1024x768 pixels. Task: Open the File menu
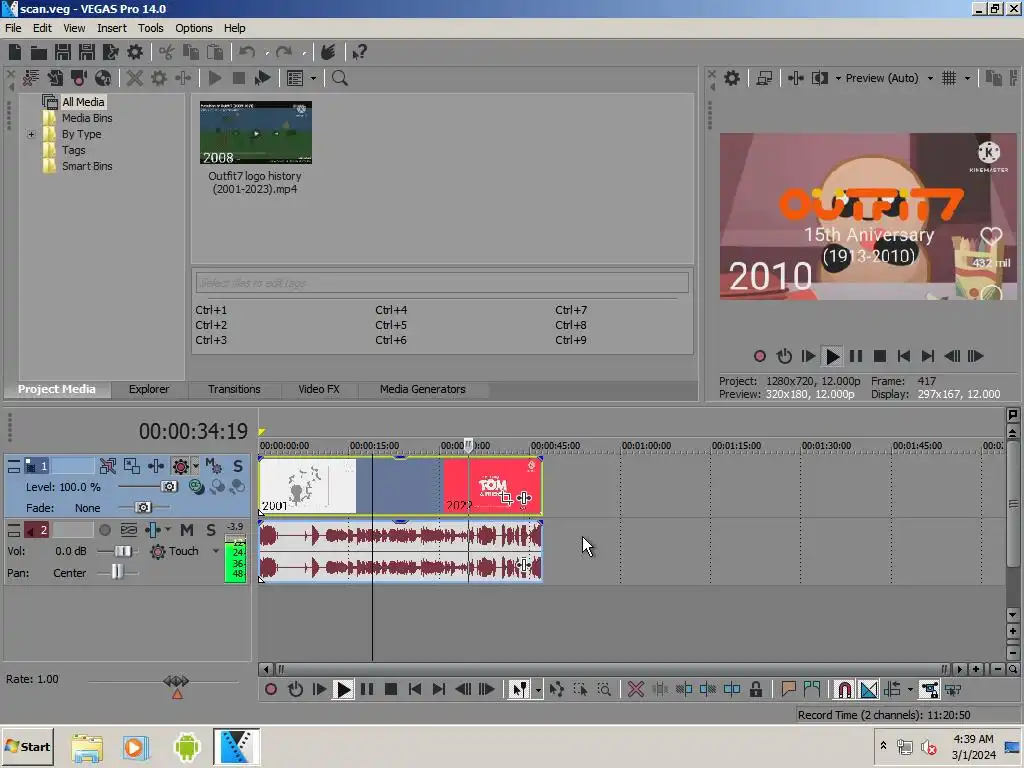[x=13, y=28]
